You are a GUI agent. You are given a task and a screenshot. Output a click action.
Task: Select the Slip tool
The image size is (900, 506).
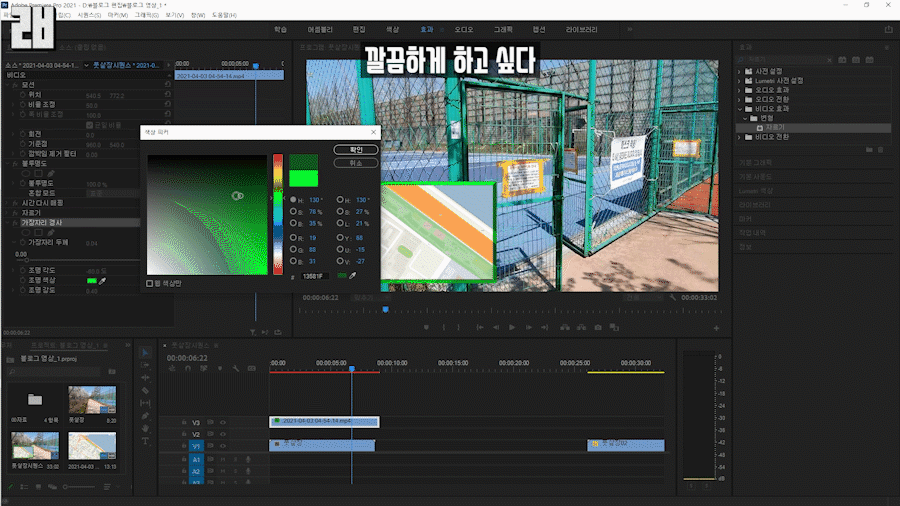(145, 403)
